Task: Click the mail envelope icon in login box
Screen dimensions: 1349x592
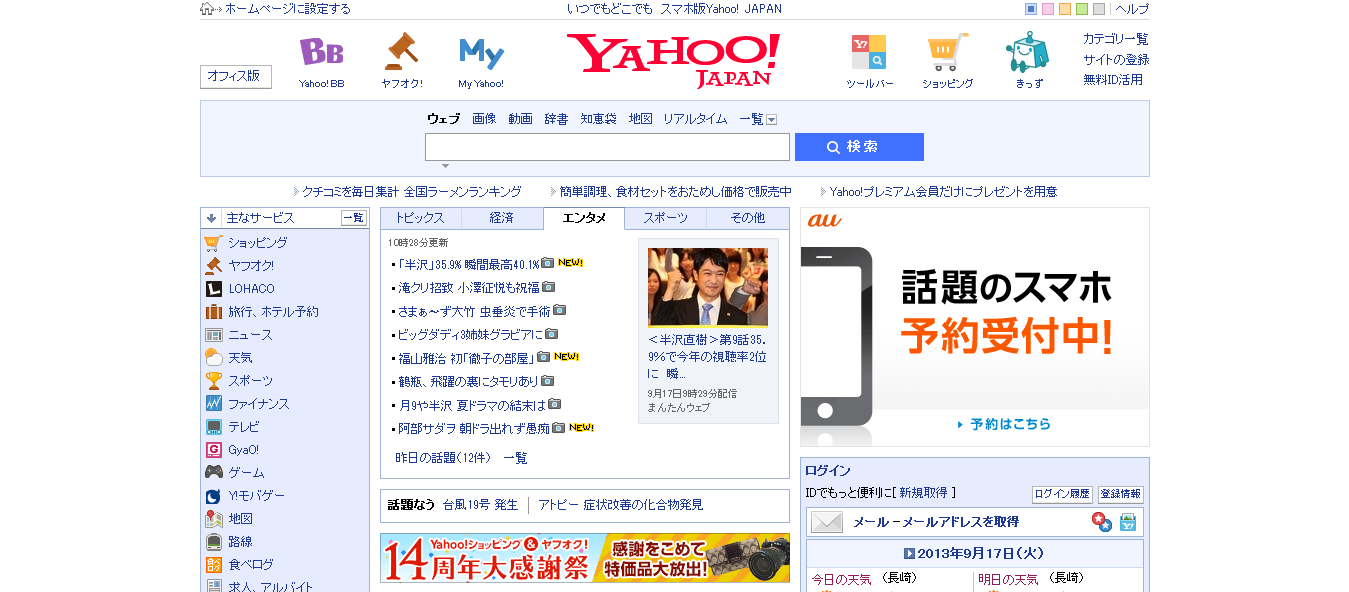Action: click(x=827, y=522)
